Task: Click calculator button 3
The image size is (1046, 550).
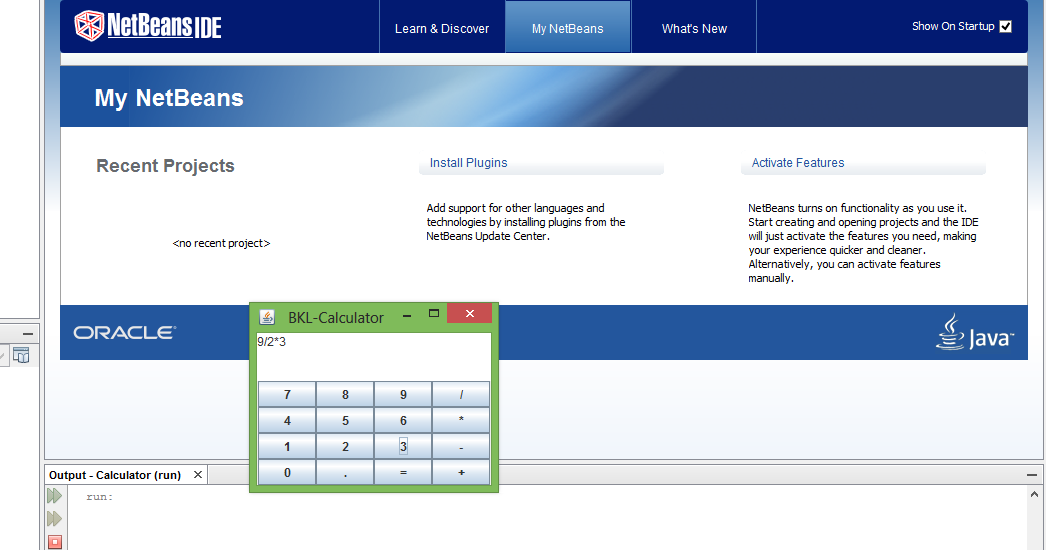Action: click(x=403, y=447)
